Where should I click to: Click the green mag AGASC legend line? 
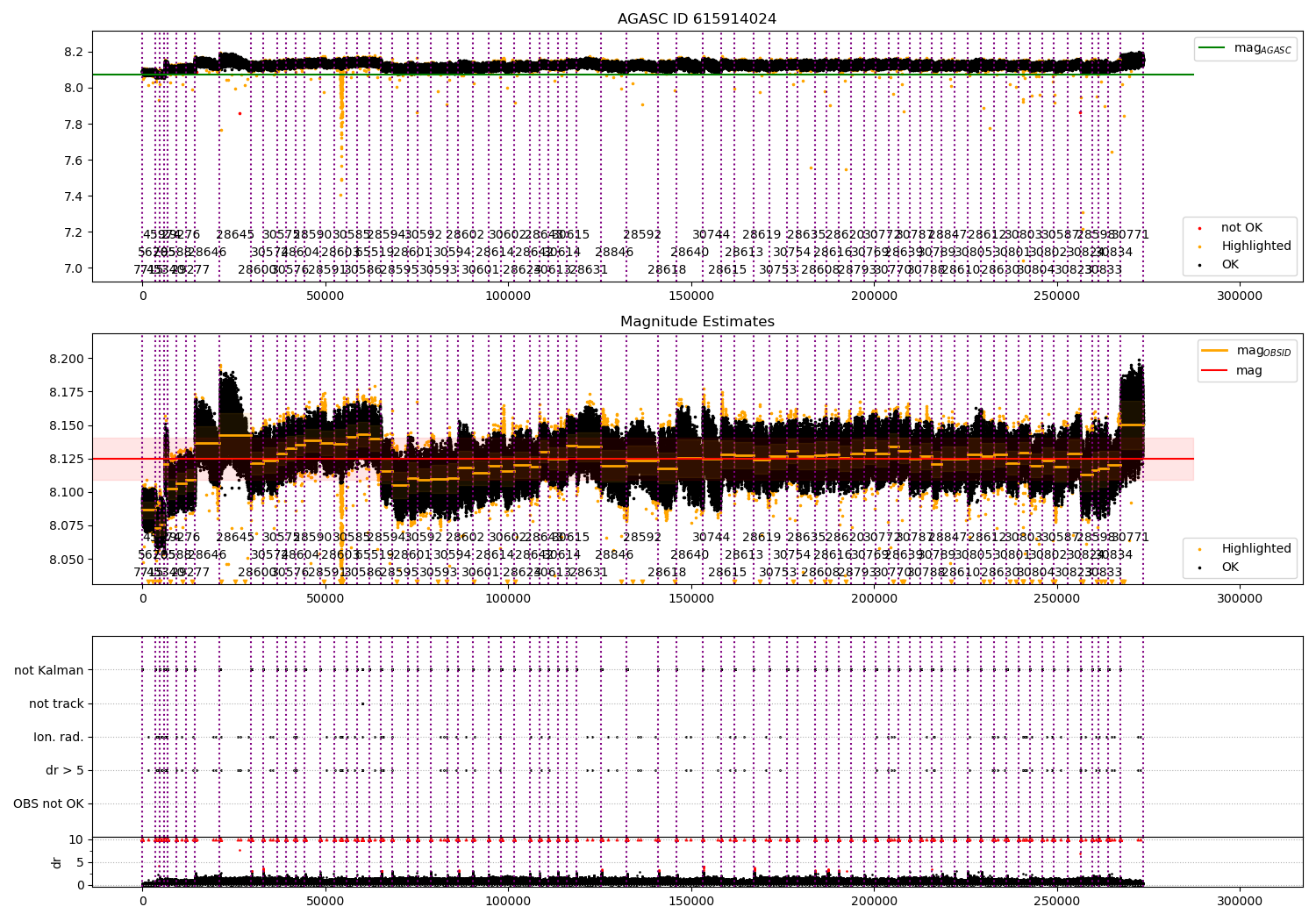click(1212, 48)
